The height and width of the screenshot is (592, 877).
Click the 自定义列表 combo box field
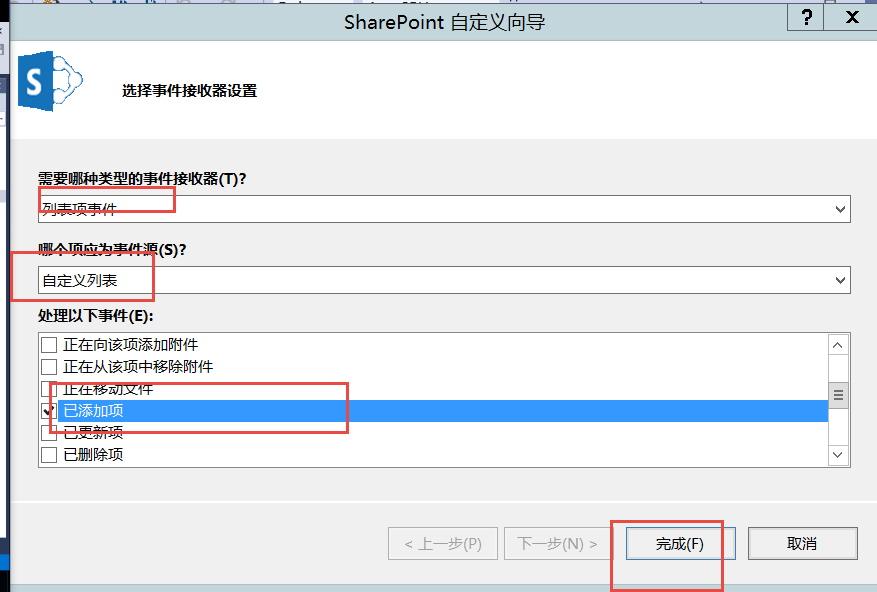coord(444,280)
